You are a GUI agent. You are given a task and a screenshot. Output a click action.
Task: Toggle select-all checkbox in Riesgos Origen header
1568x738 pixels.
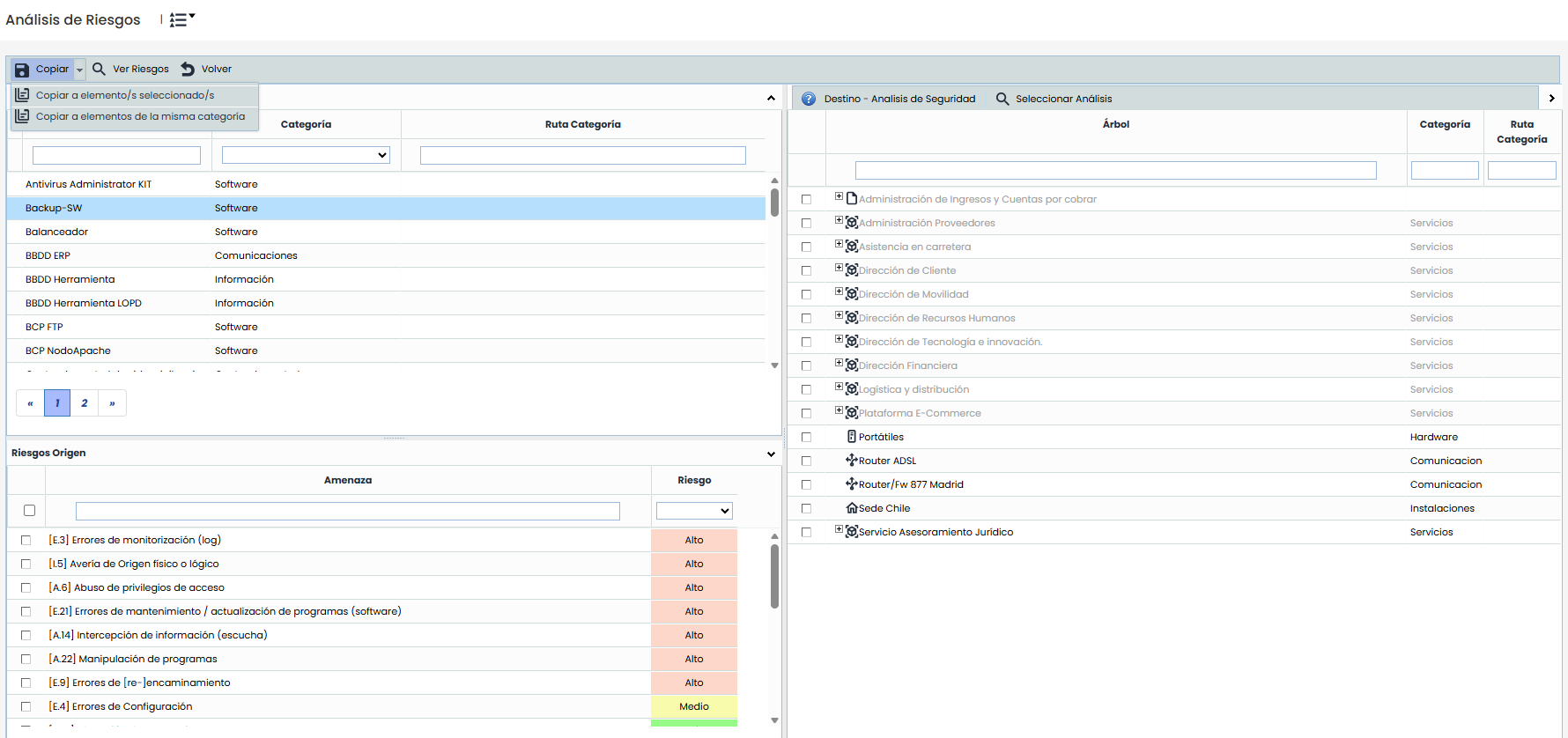click(29, 511)
